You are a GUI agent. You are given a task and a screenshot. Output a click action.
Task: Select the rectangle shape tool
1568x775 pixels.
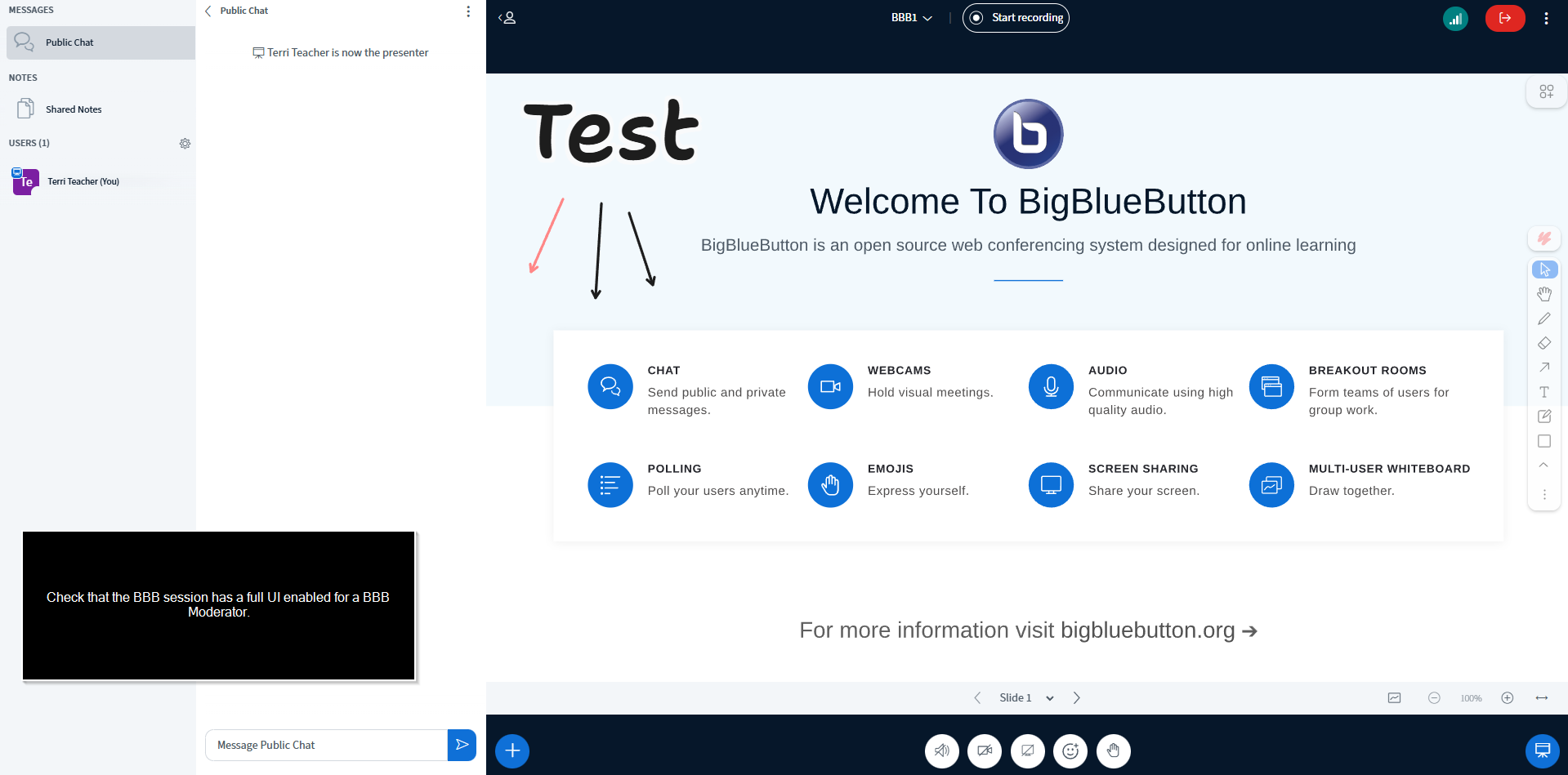[1544, 441]
